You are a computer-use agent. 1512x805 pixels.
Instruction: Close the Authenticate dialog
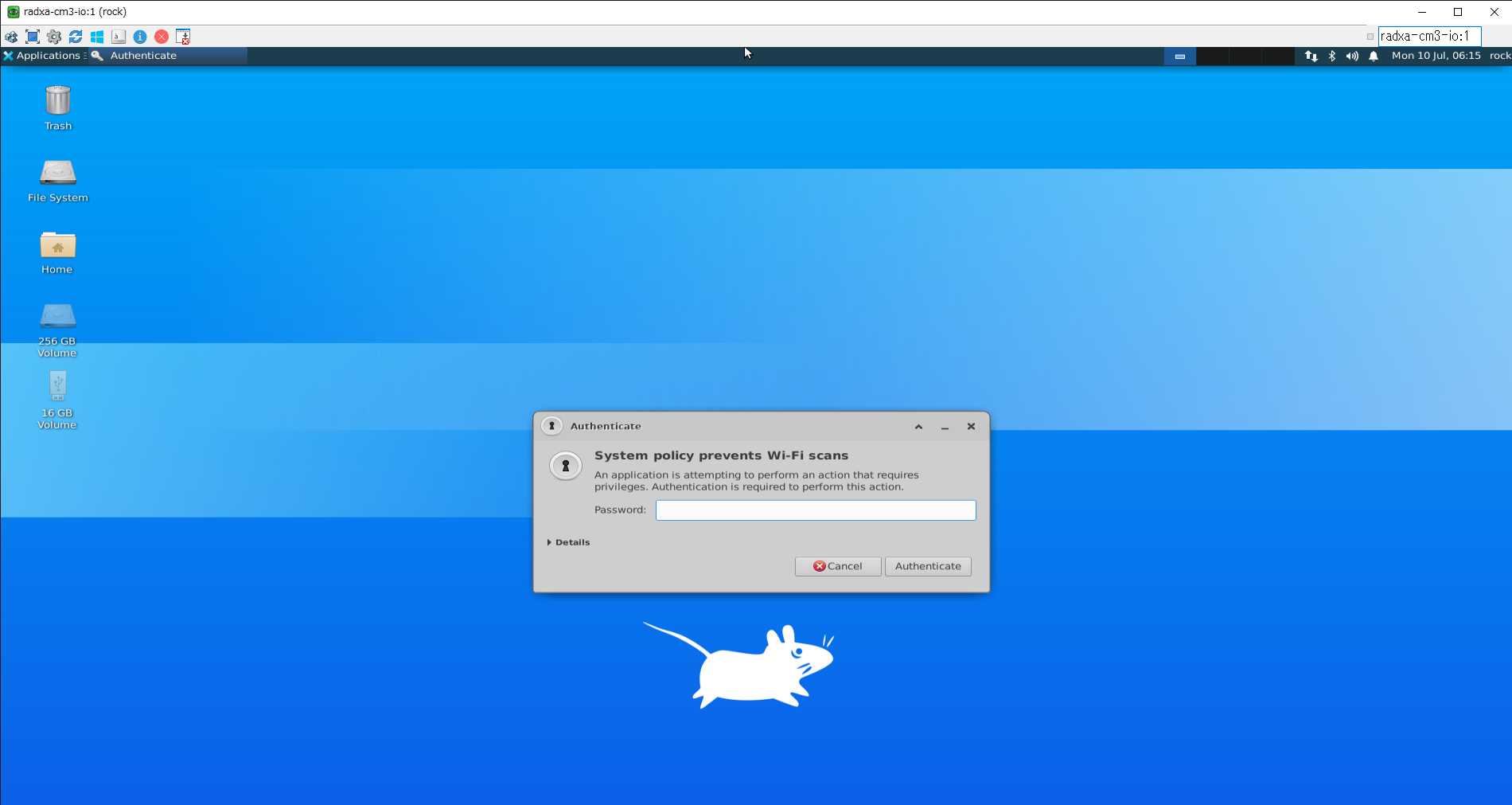coord(971,427)
